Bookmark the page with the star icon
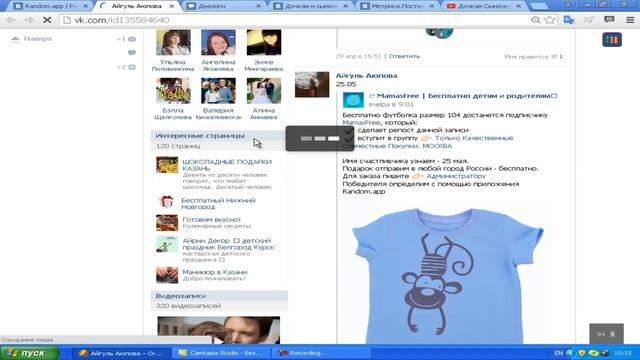Image resolution: width=640 pixels, height=360 pixels. click(550, 20)
